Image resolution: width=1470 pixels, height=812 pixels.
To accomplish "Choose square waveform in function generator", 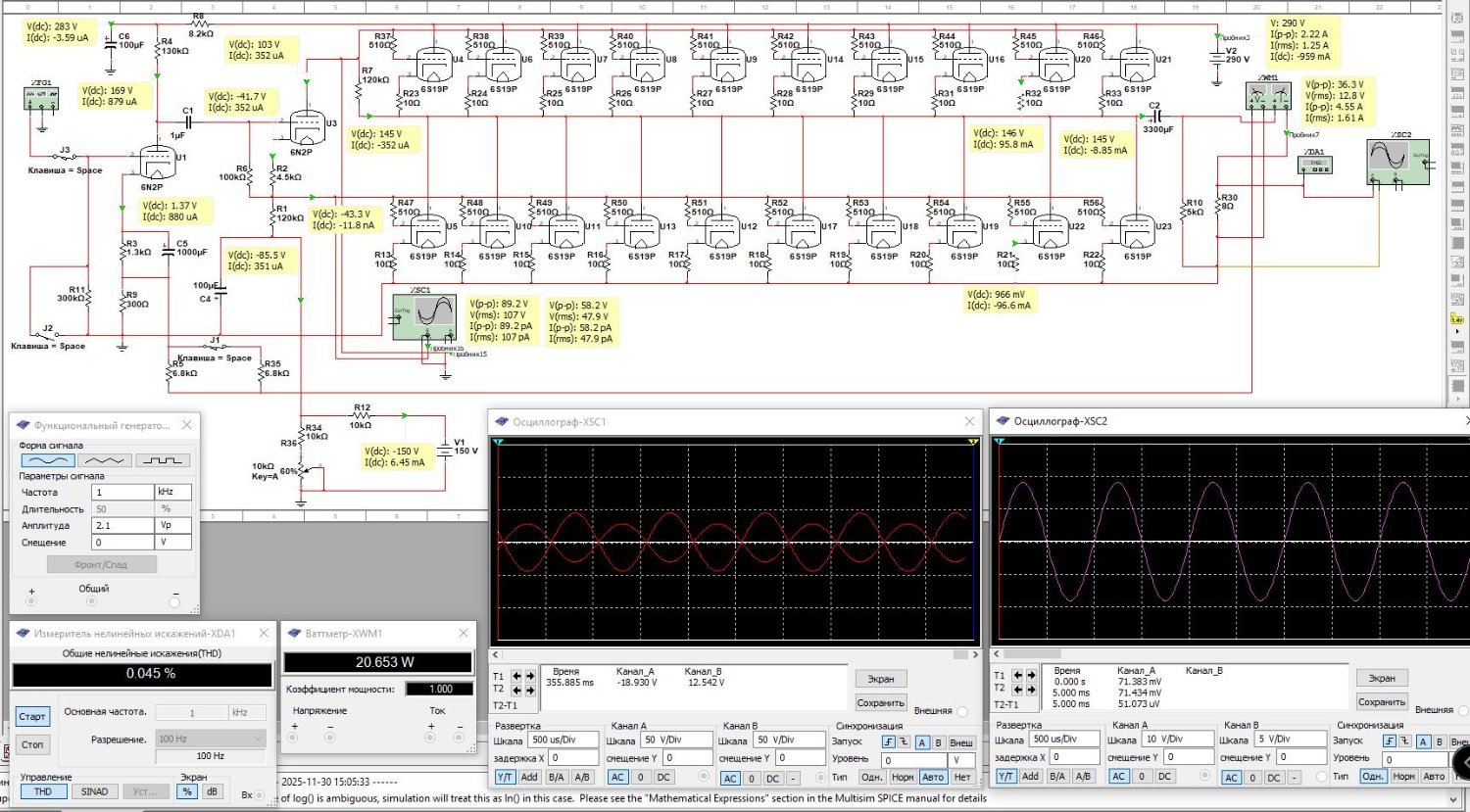I will pyautogui.click(x=163, y=460).
